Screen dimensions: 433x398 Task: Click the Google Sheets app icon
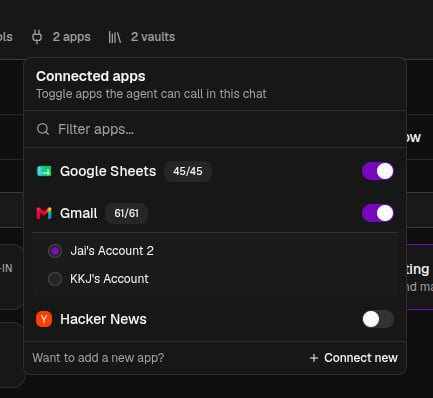[44, 171]
